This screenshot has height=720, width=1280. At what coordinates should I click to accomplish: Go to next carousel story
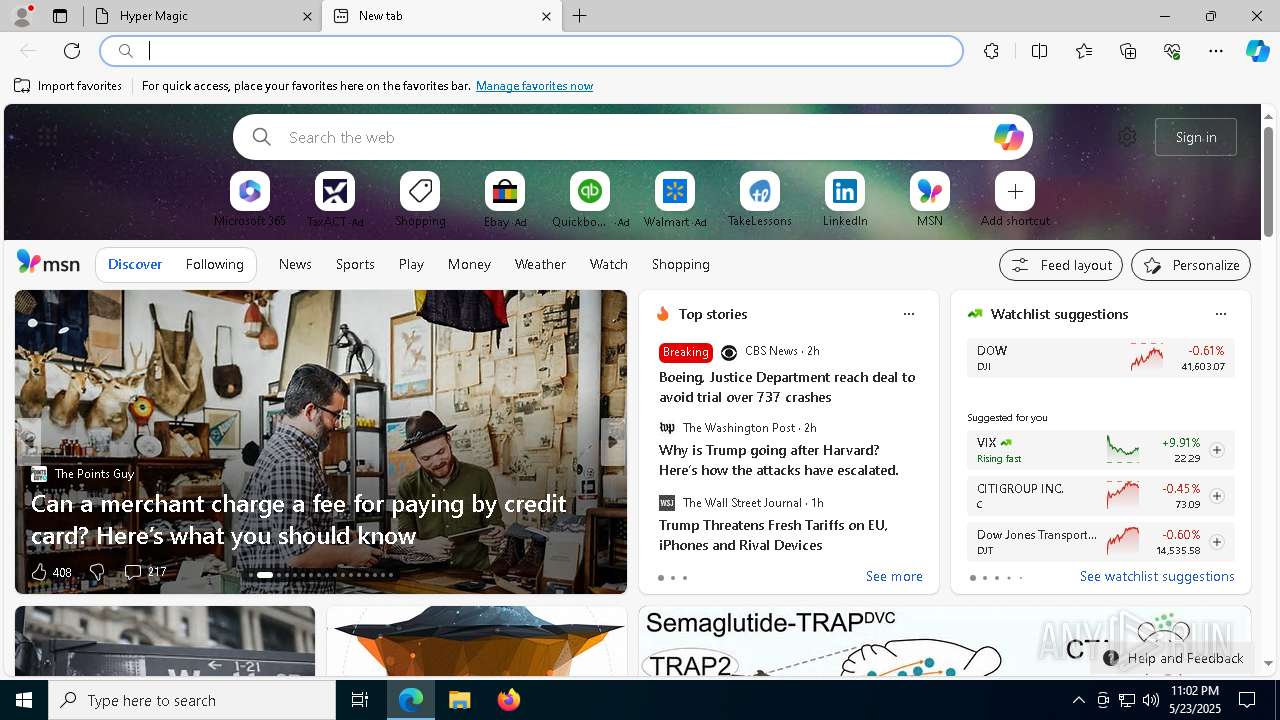click(x=613, y=441)
